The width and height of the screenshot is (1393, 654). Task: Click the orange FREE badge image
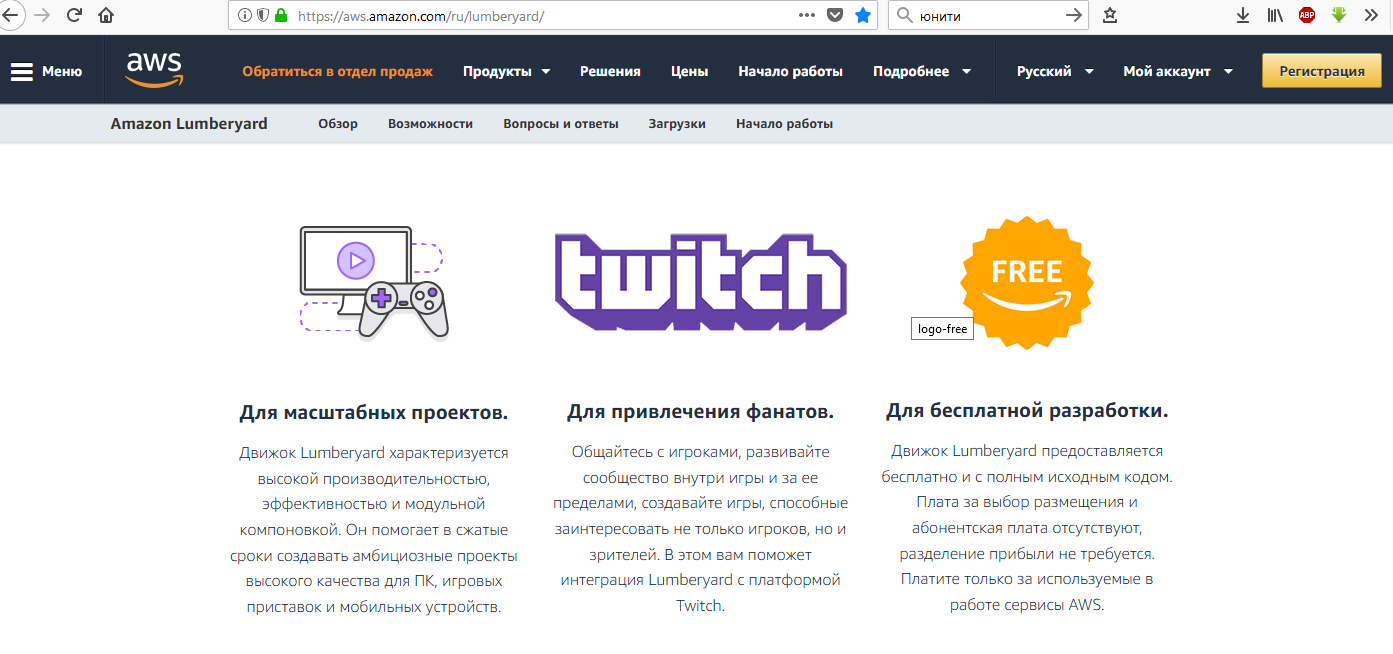point(1027,281)
